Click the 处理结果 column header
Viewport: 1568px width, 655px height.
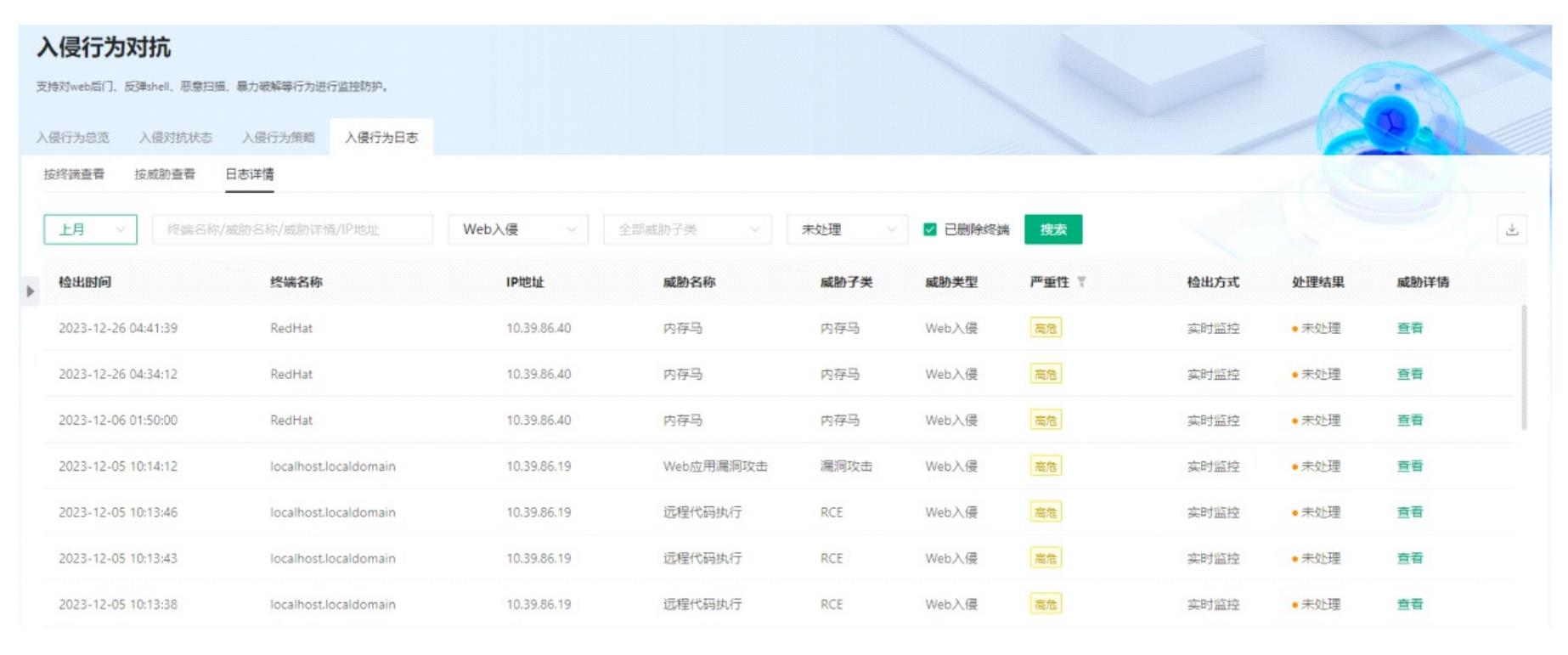1318,282
